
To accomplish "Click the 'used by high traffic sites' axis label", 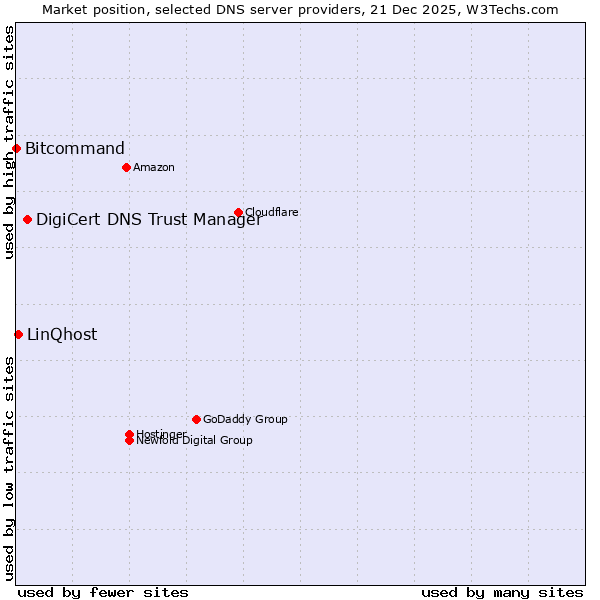I will click(9, 143).
